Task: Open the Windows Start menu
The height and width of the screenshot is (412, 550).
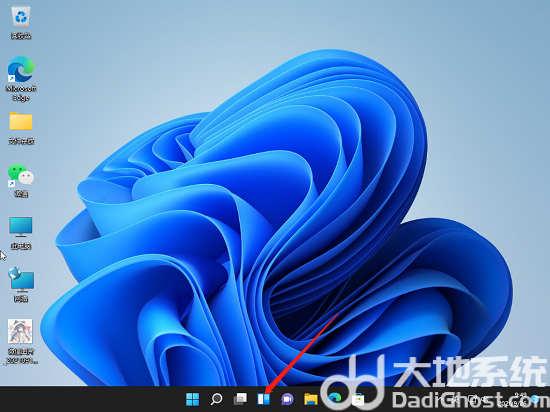Action: point(193,399)
